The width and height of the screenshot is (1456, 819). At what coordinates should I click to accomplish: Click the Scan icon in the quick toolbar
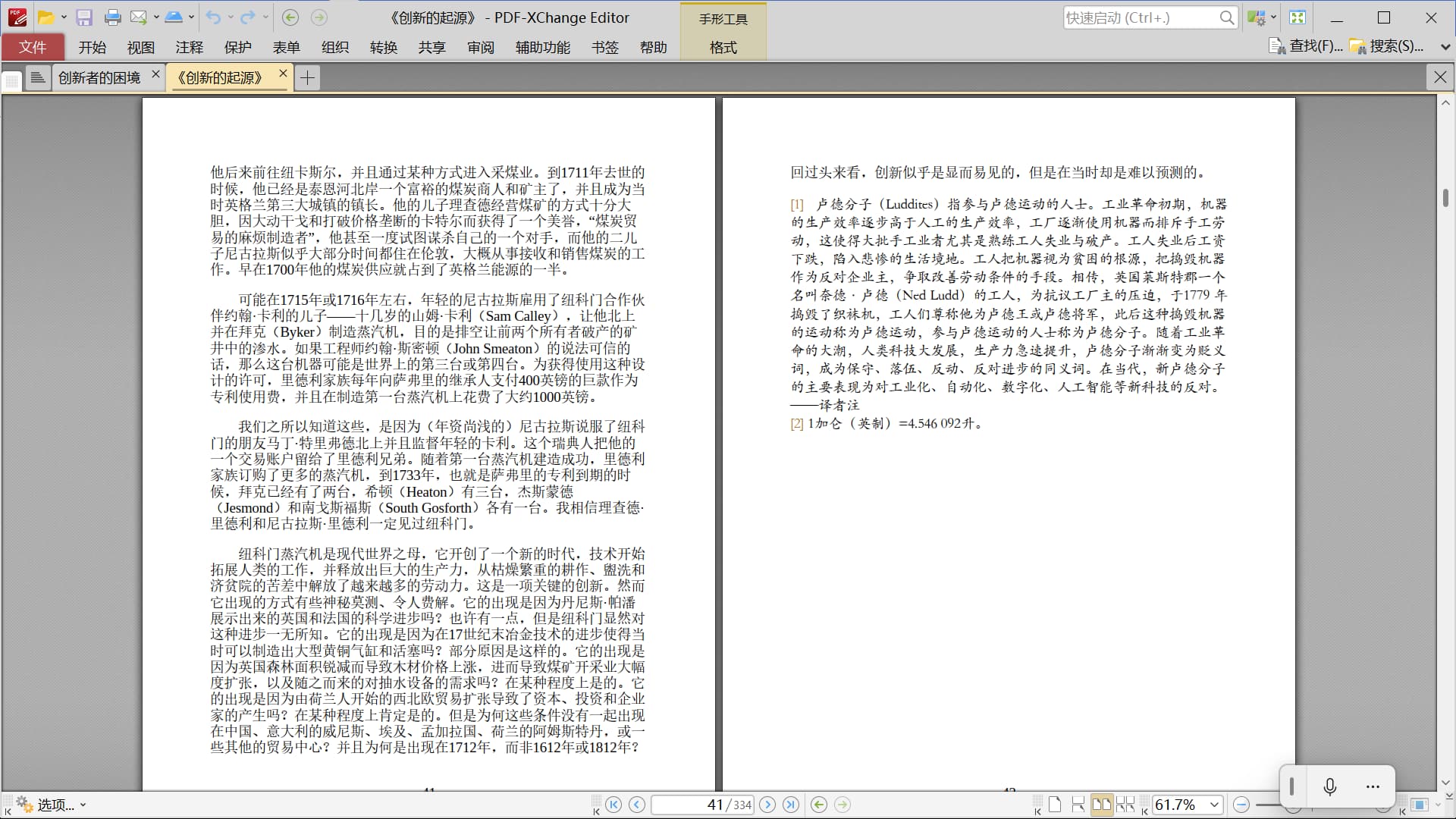(x=174, y=17)
